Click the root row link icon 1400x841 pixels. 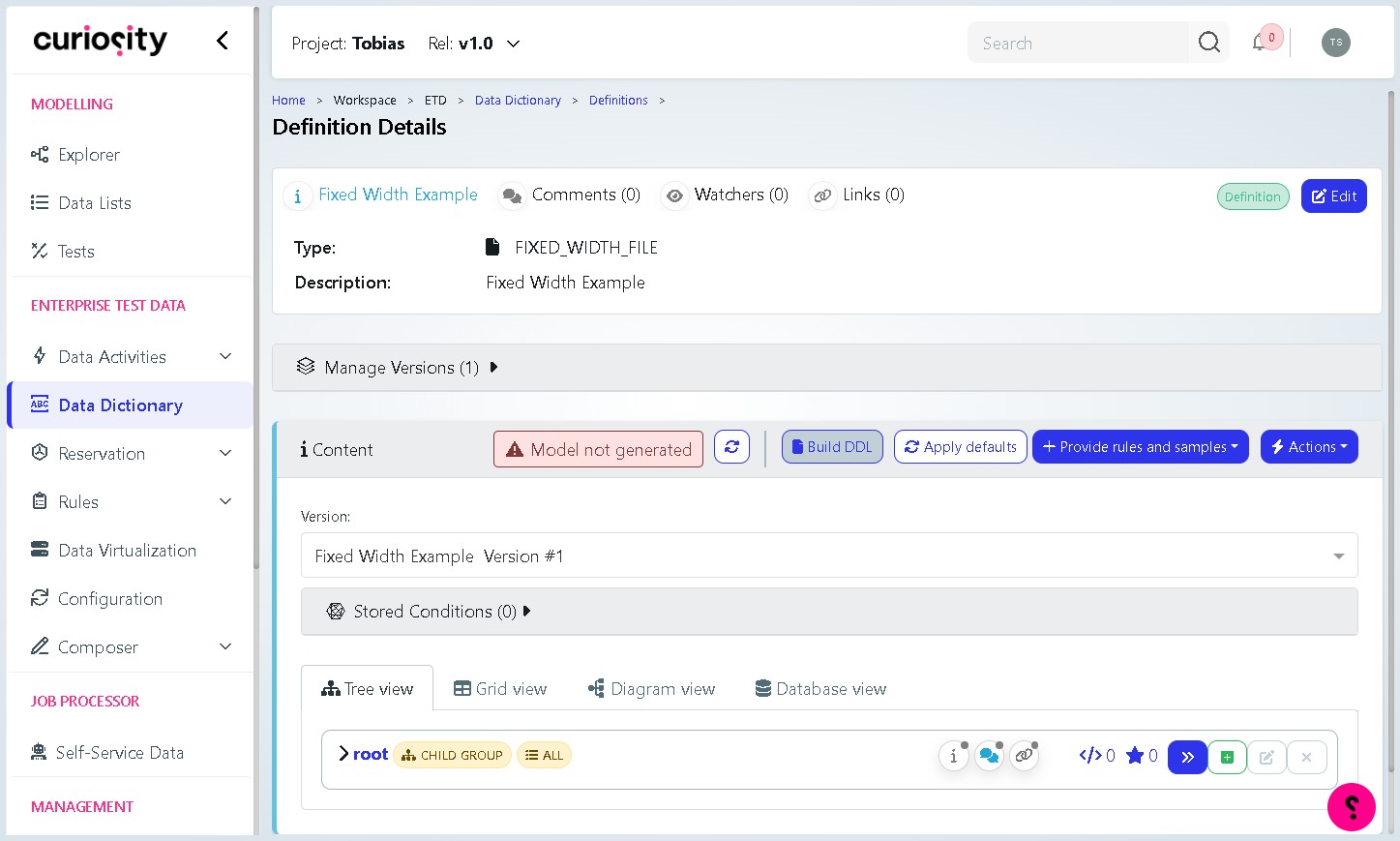pyautogui.click(x=1024, y=757)
